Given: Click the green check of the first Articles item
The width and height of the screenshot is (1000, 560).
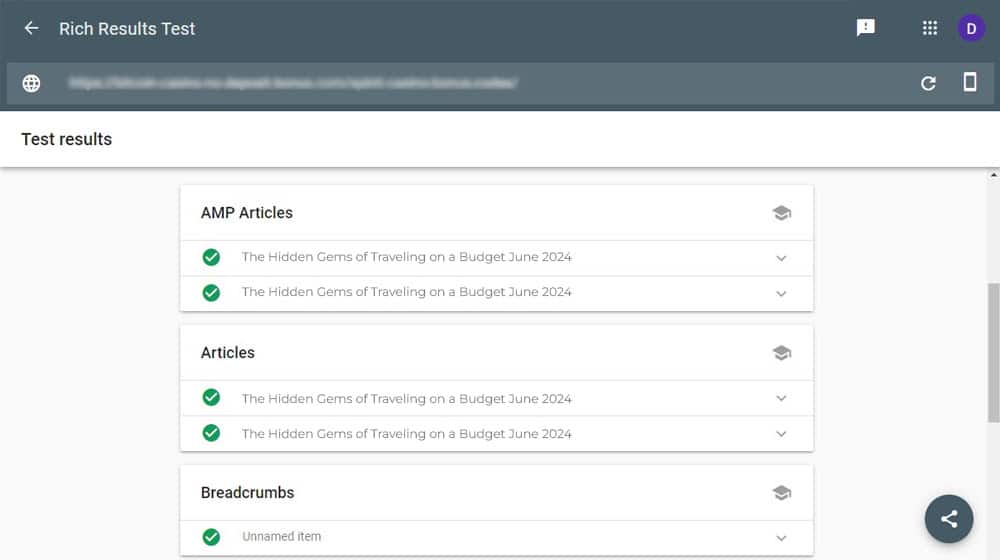Looking at the screenshot, I should coord(211,397).
